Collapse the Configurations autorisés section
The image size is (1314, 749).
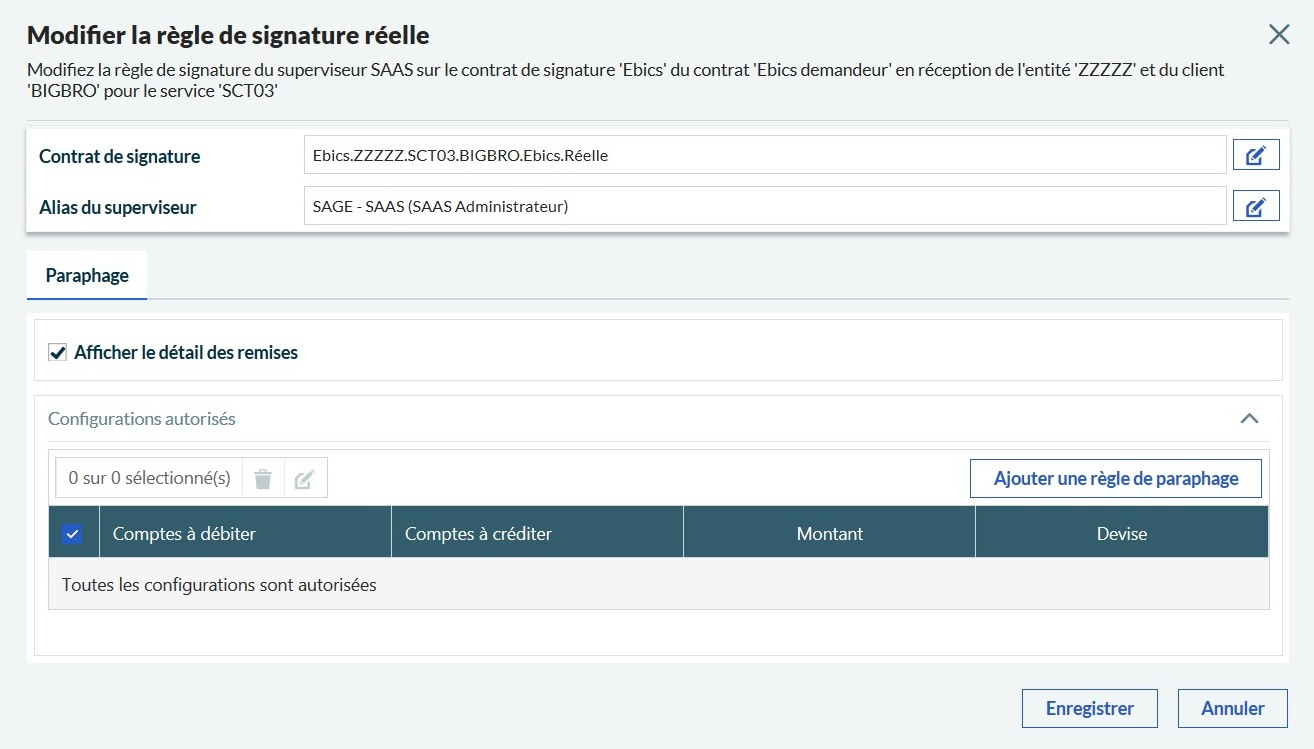point(1249,419)
